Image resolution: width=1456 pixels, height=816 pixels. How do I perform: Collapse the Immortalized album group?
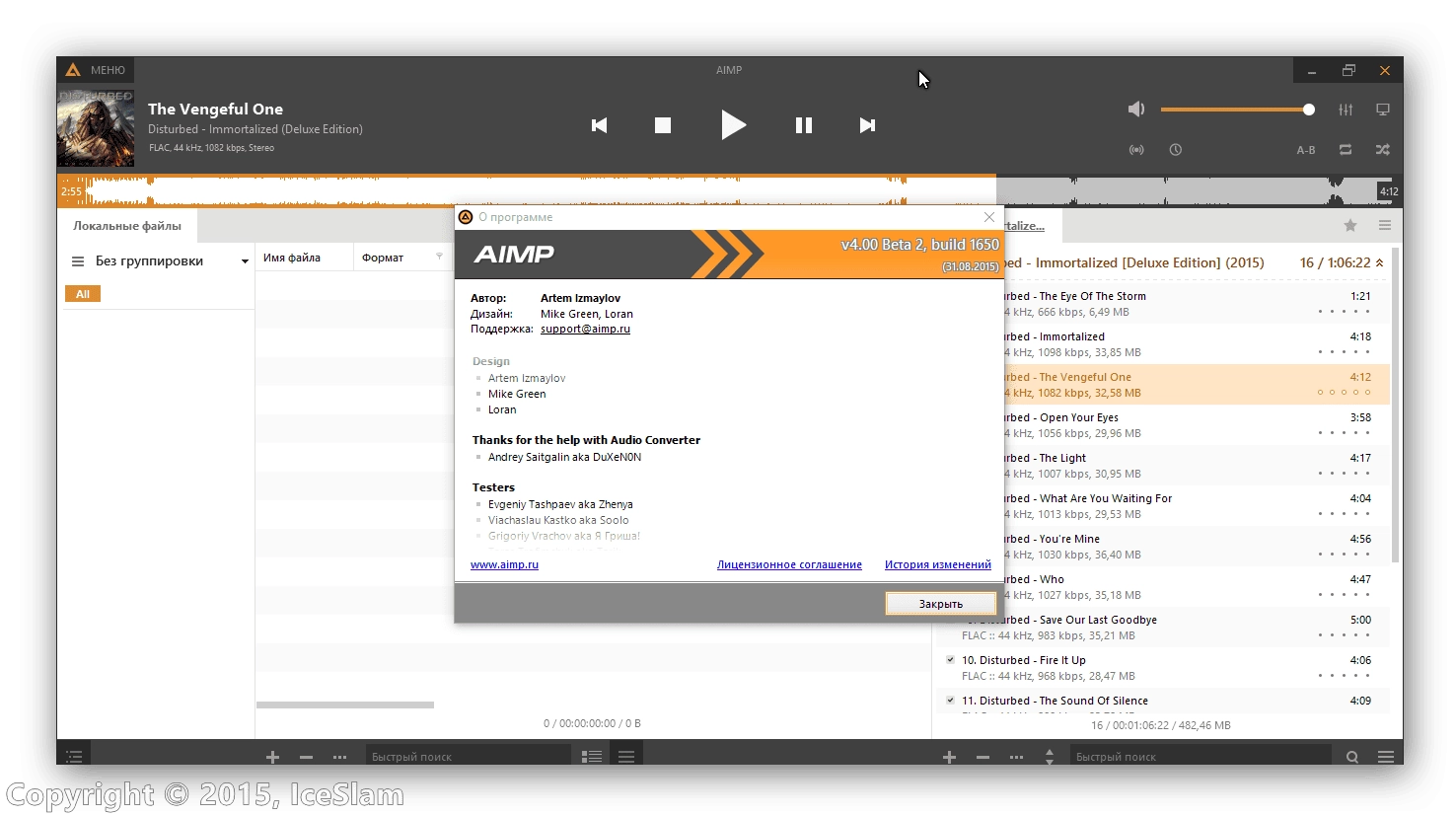1380,262
